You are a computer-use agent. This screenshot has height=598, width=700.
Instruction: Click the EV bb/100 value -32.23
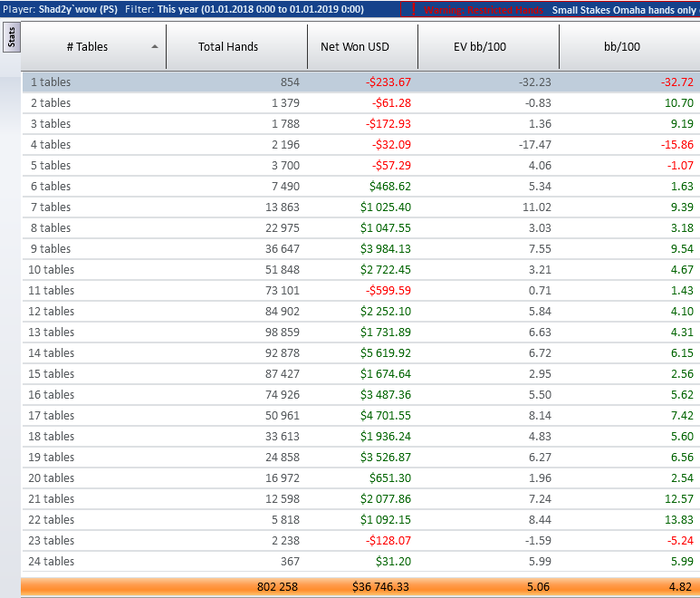[x=535, y=82]
